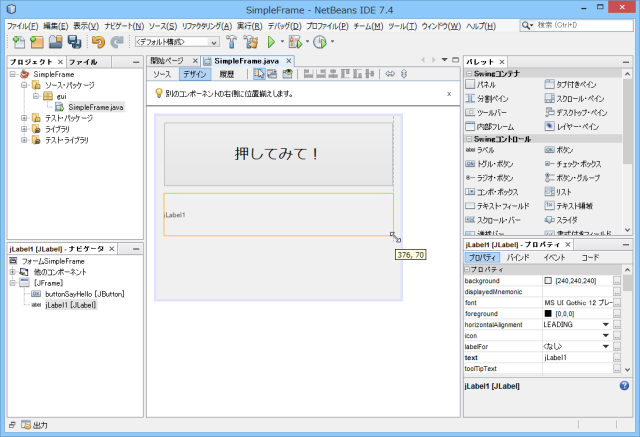Open the 編集(E) menu
The width and height of the screenshot is (640, 437).
coord(56,26)
